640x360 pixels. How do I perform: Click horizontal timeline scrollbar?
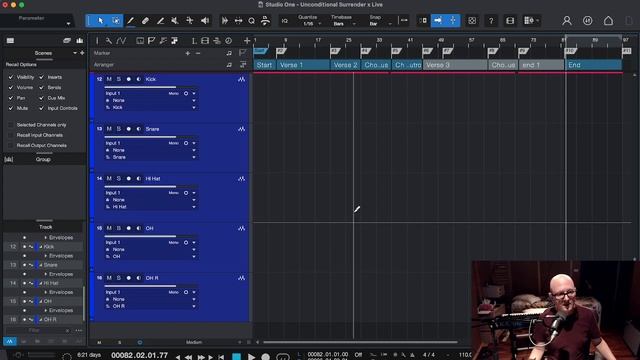360,342
